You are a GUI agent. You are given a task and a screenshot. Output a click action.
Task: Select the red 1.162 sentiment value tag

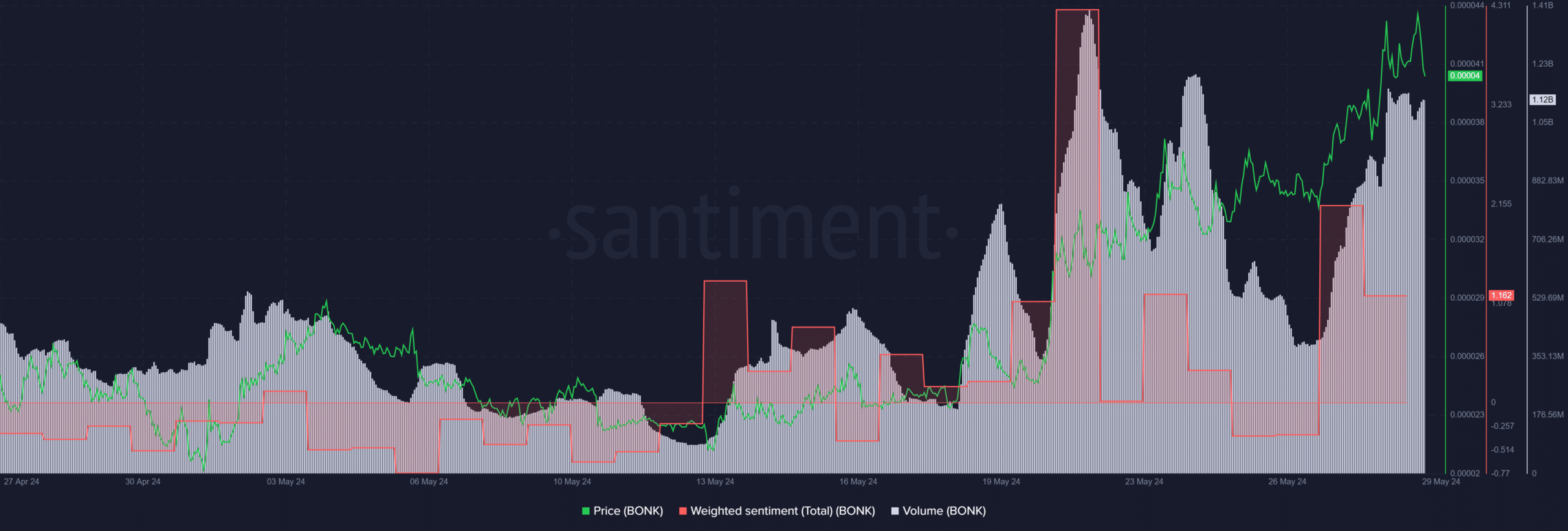coord(1501,295)
